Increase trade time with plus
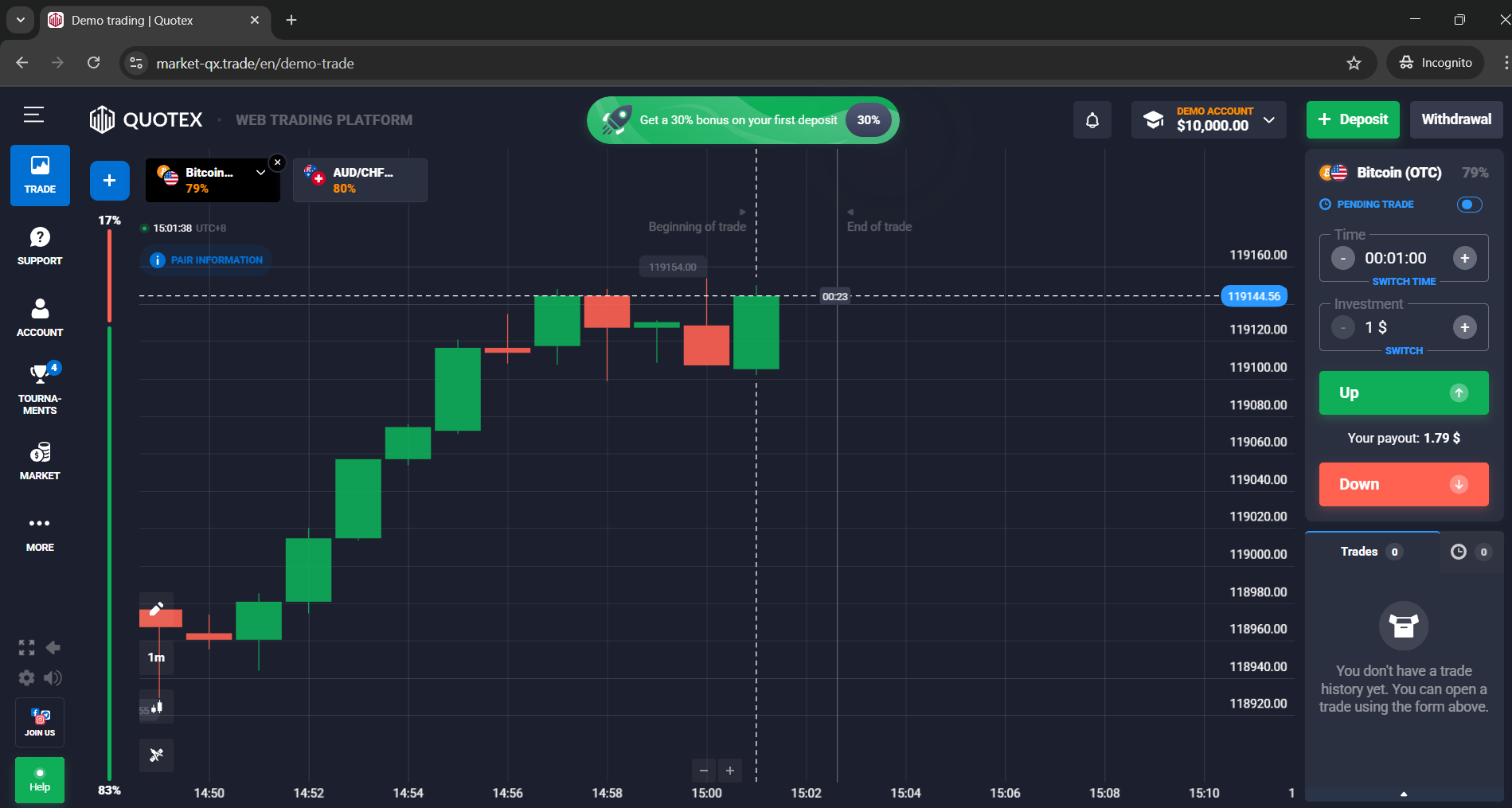Image resolution: width=1512 pixels, height=808 pixels. 1465,258
